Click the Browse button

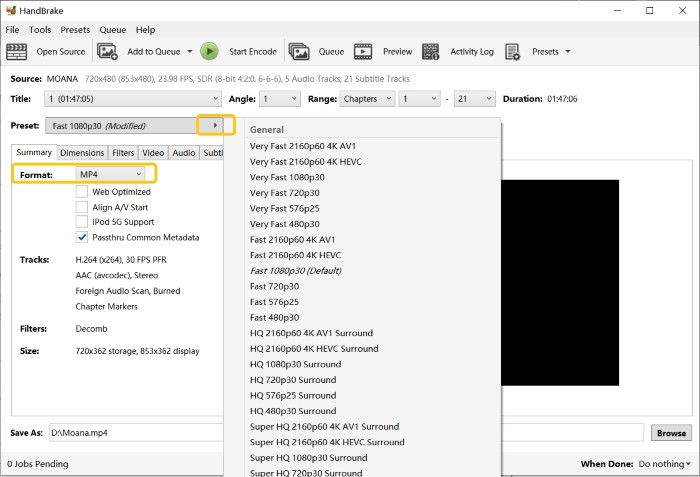pos(671,433)
